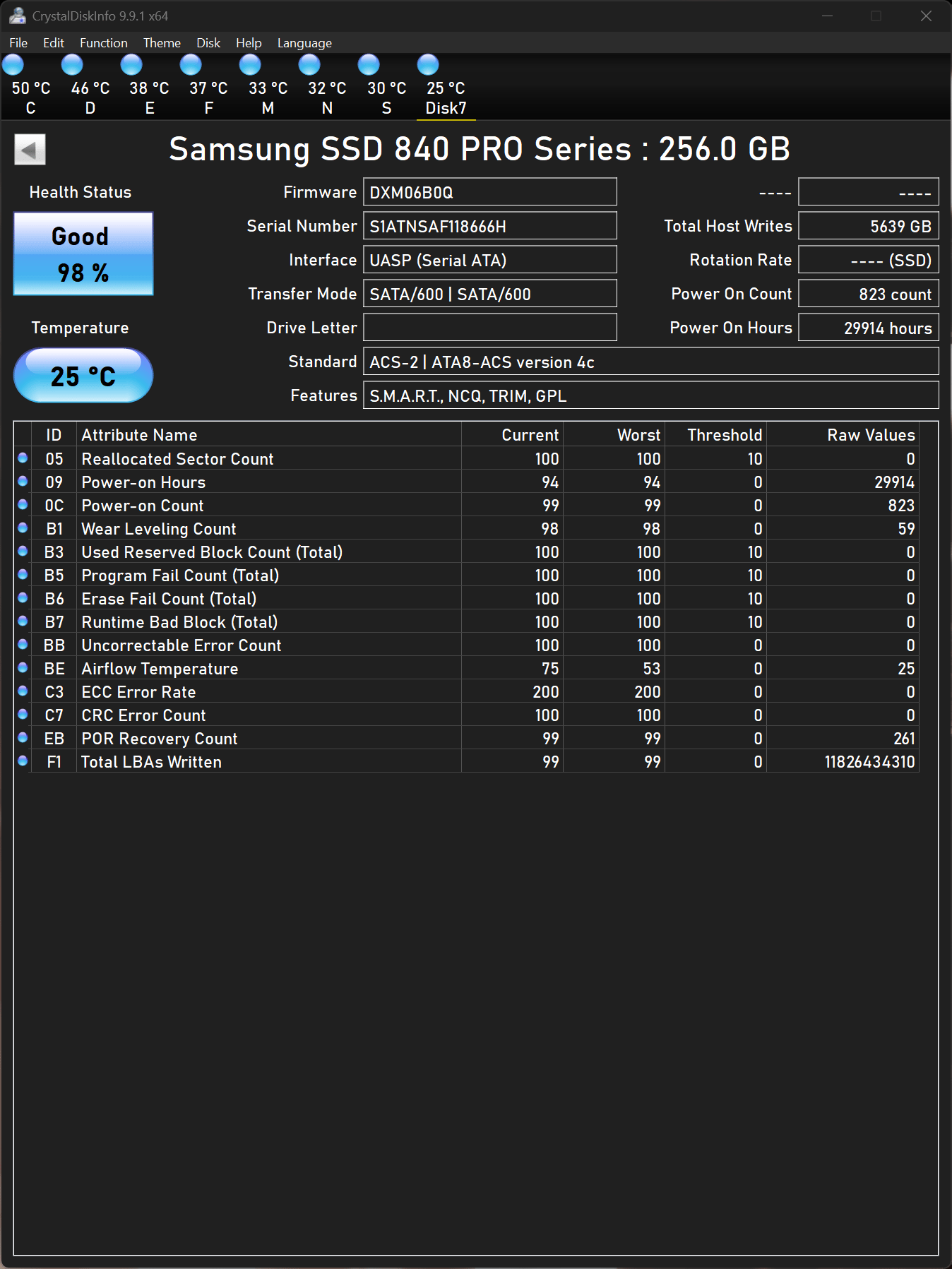Click status dot for Used Reserved Block Count
Screen dimensions: 952x1269
click(23, 551)
